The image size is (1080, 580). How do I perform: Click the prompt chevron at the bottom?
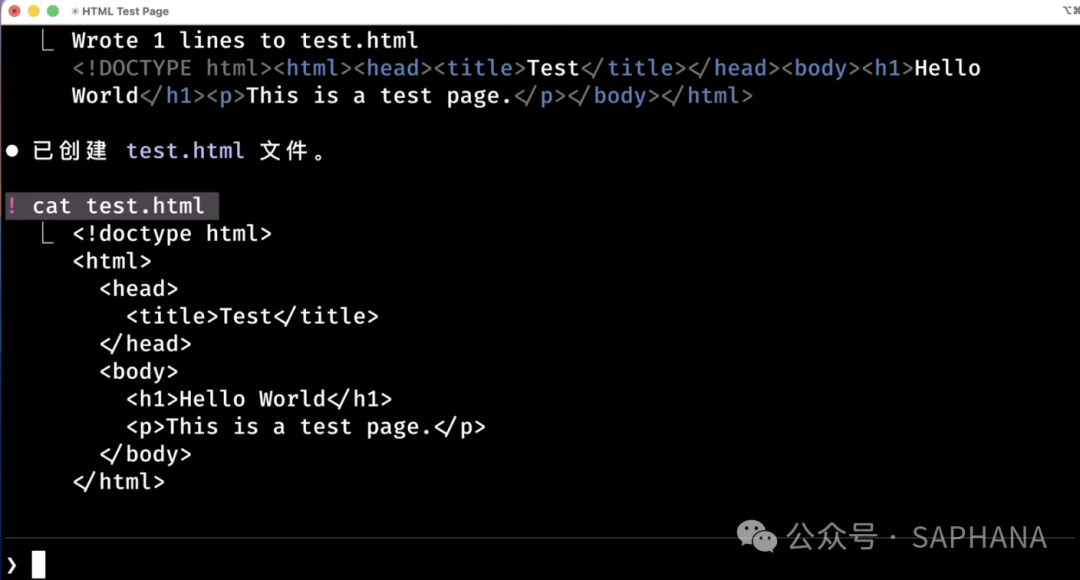pyautogui.click(x=11, y=565)
